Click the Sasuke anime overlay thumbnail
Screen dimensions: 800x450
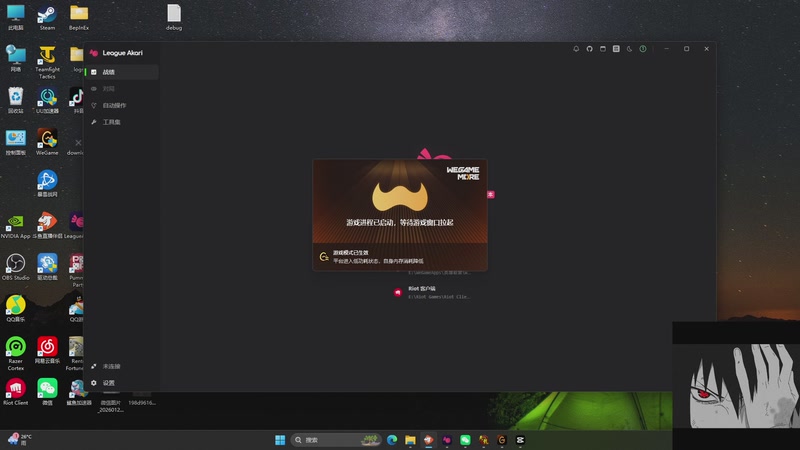pyautogui.click(x=736, y=386)
